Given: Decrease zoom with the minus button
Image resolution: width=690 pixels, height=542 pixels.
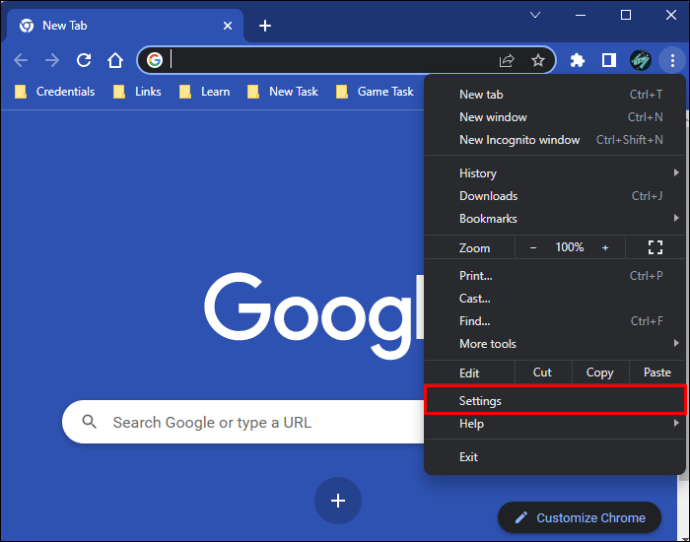Looking at the screenshot, I should [533, 248].
